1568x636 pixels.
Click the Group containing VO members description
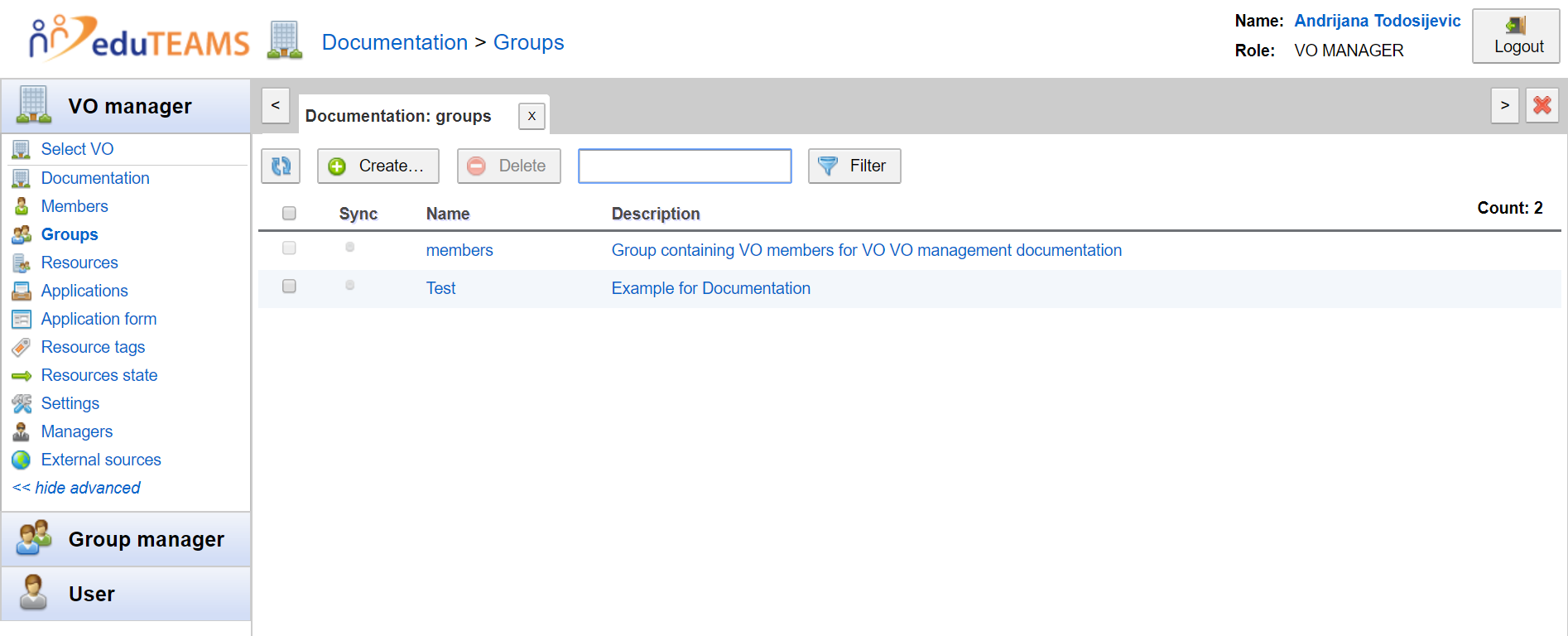pos(867,250)
